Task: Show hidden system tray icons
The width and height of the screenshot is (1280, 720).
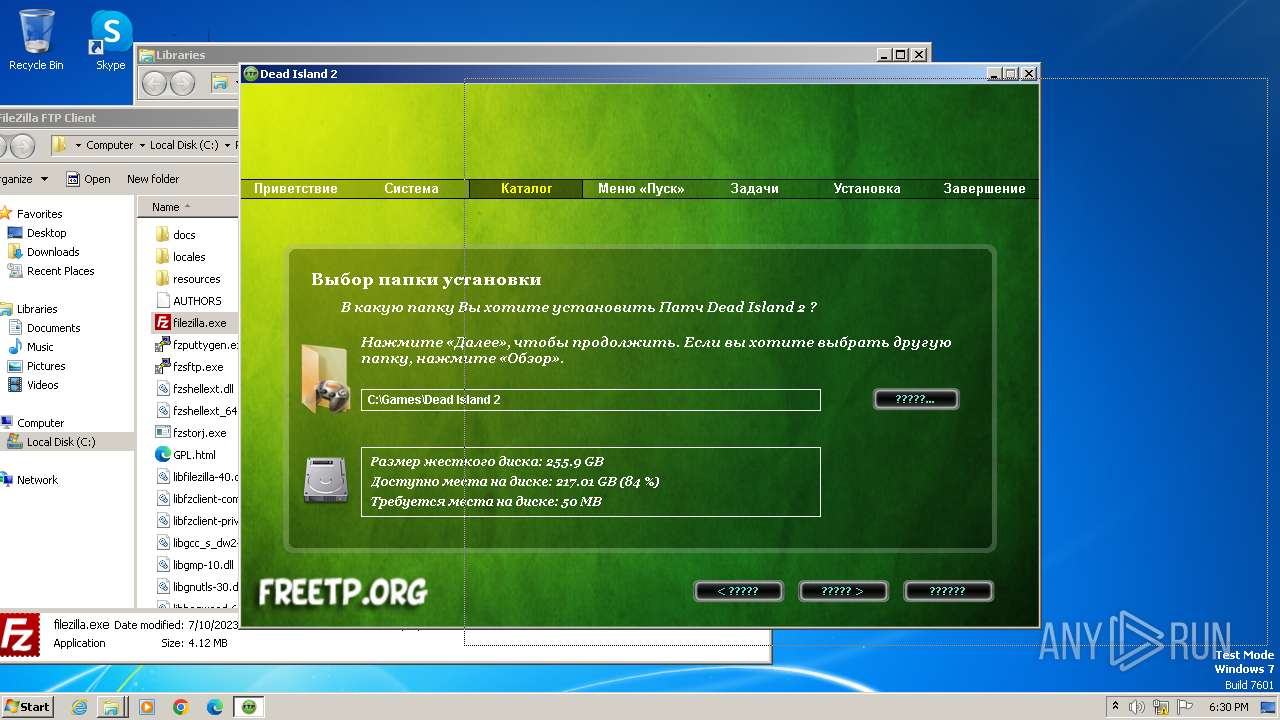Action: 1115,707
